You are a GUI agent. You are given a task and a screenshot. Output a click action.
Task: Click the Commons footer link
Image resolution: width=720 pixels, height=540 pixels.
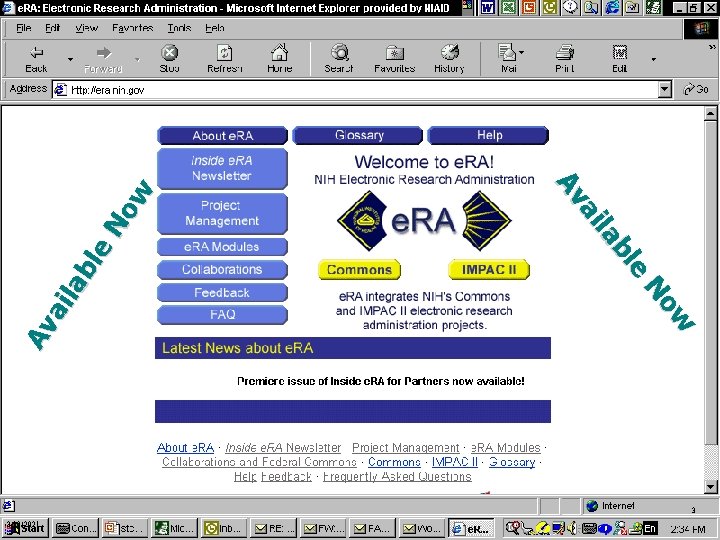[x=394, y=462]
